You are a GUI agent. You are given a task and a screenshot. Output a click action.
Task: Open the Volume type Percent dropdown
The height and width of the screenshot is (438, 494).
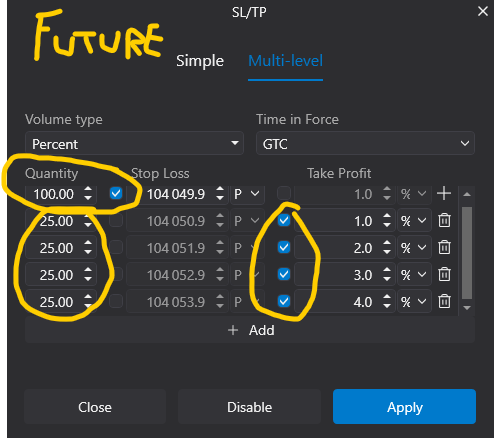tap(134, 144)
